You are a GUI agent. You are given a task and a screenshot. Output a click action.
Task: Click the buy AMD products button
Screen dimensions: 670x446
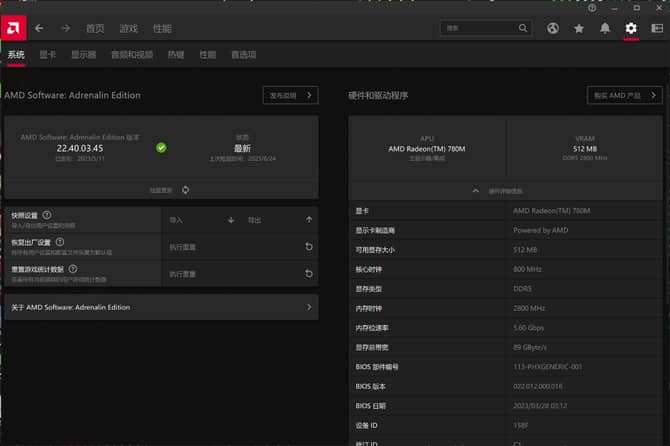click(x=624, y=95)
